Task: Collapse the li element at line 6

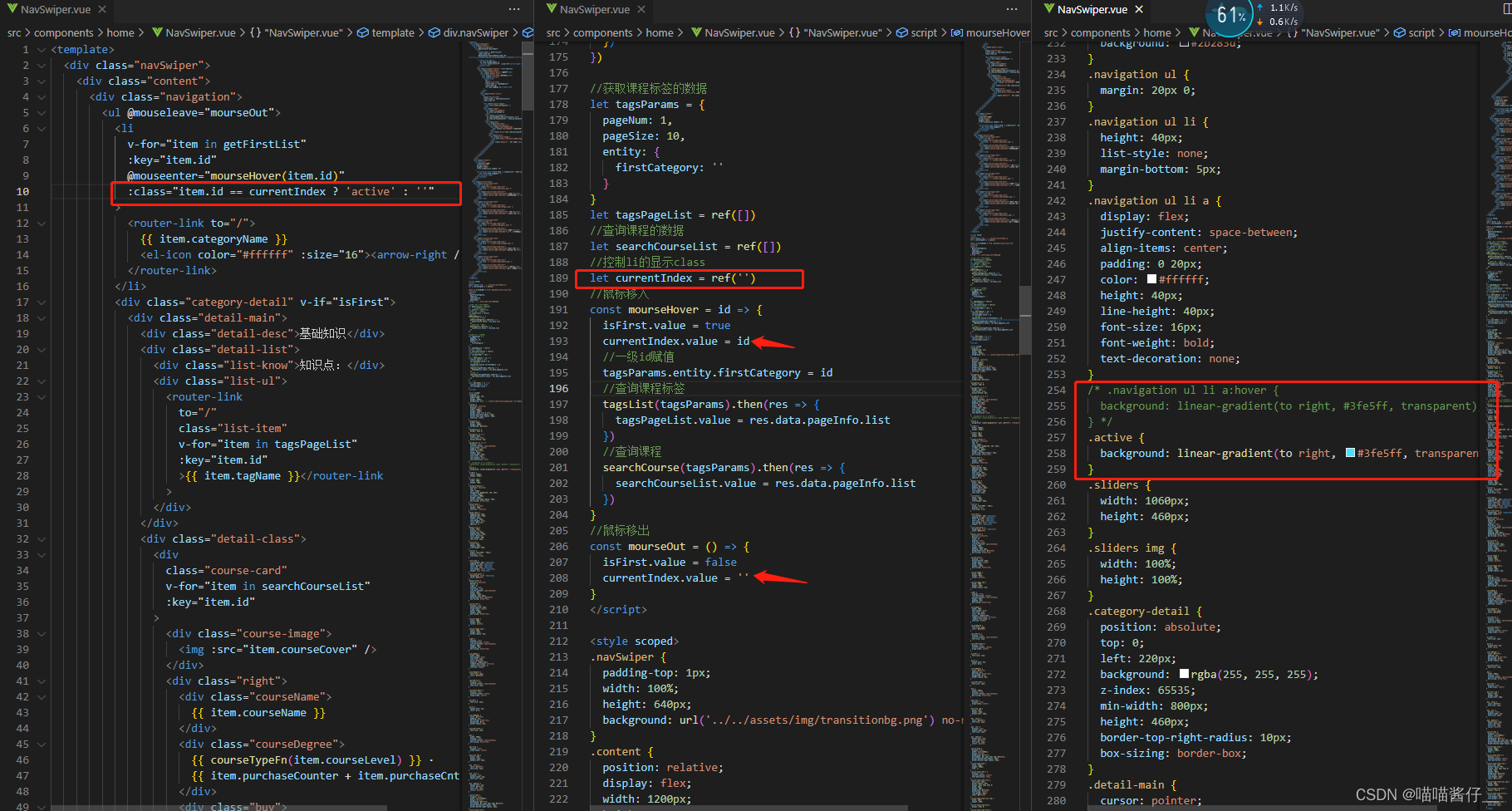Action: pyautogui.click(x=42, y=129)
